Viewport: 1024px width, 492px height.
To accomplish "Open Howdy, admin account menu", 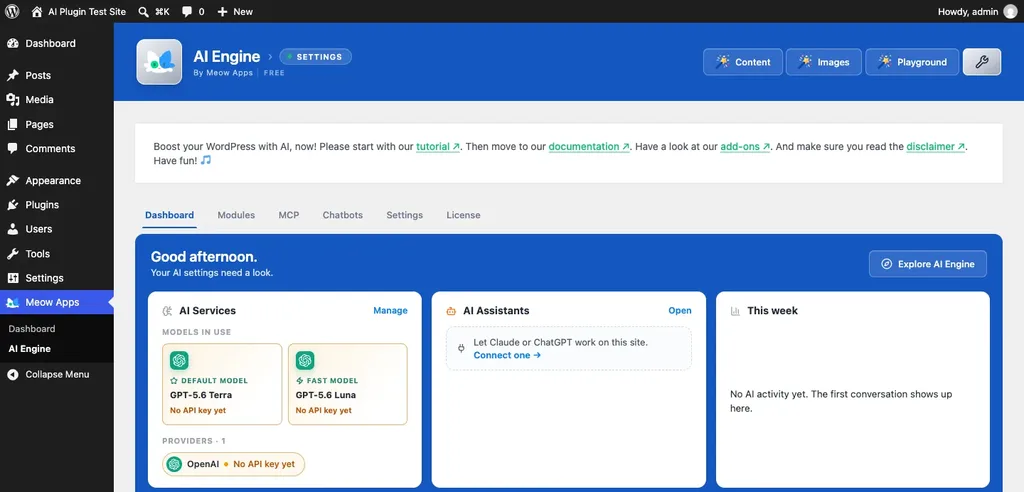I will [x=977, y=12].
